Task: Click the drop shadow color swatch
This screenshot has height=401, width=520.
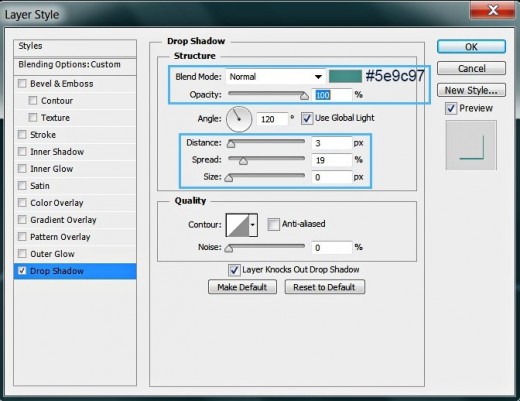Action: 345,76
